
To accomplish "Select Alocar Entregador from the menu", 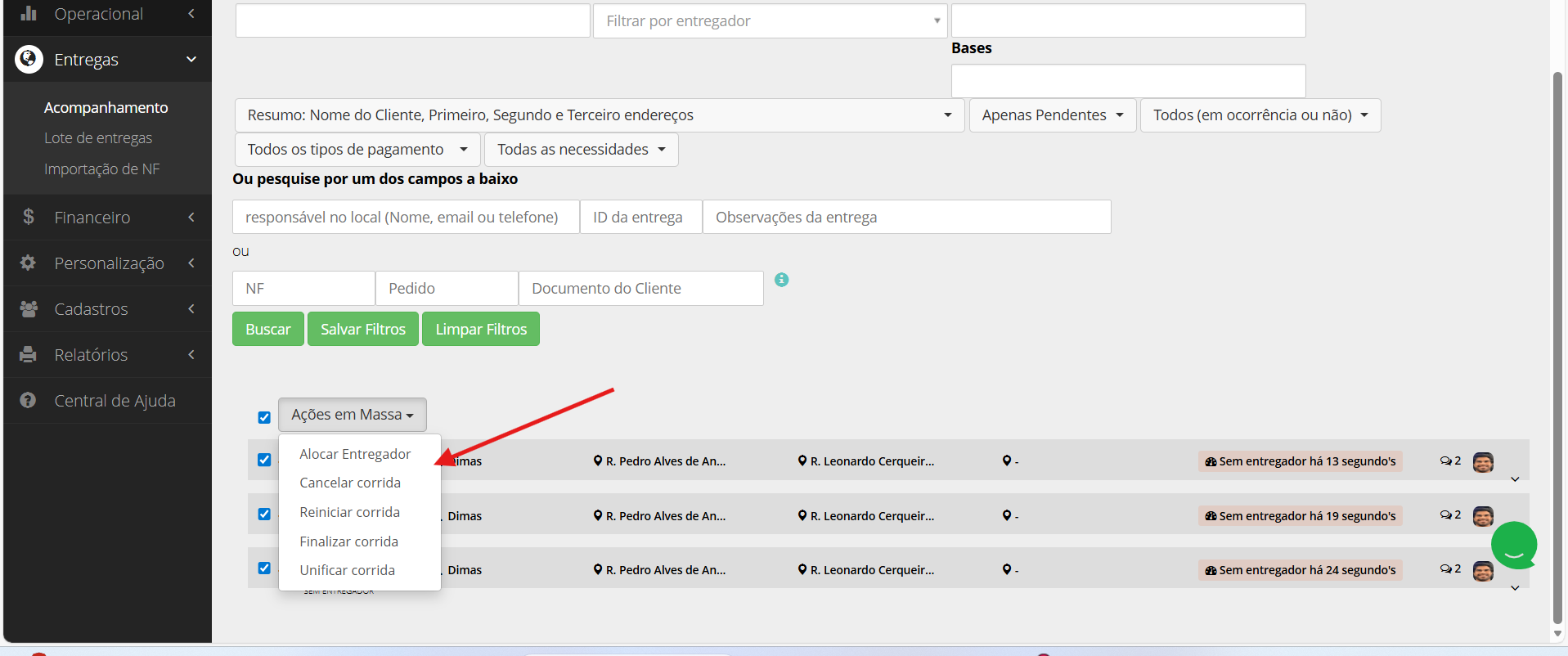I will pos(355,454).
